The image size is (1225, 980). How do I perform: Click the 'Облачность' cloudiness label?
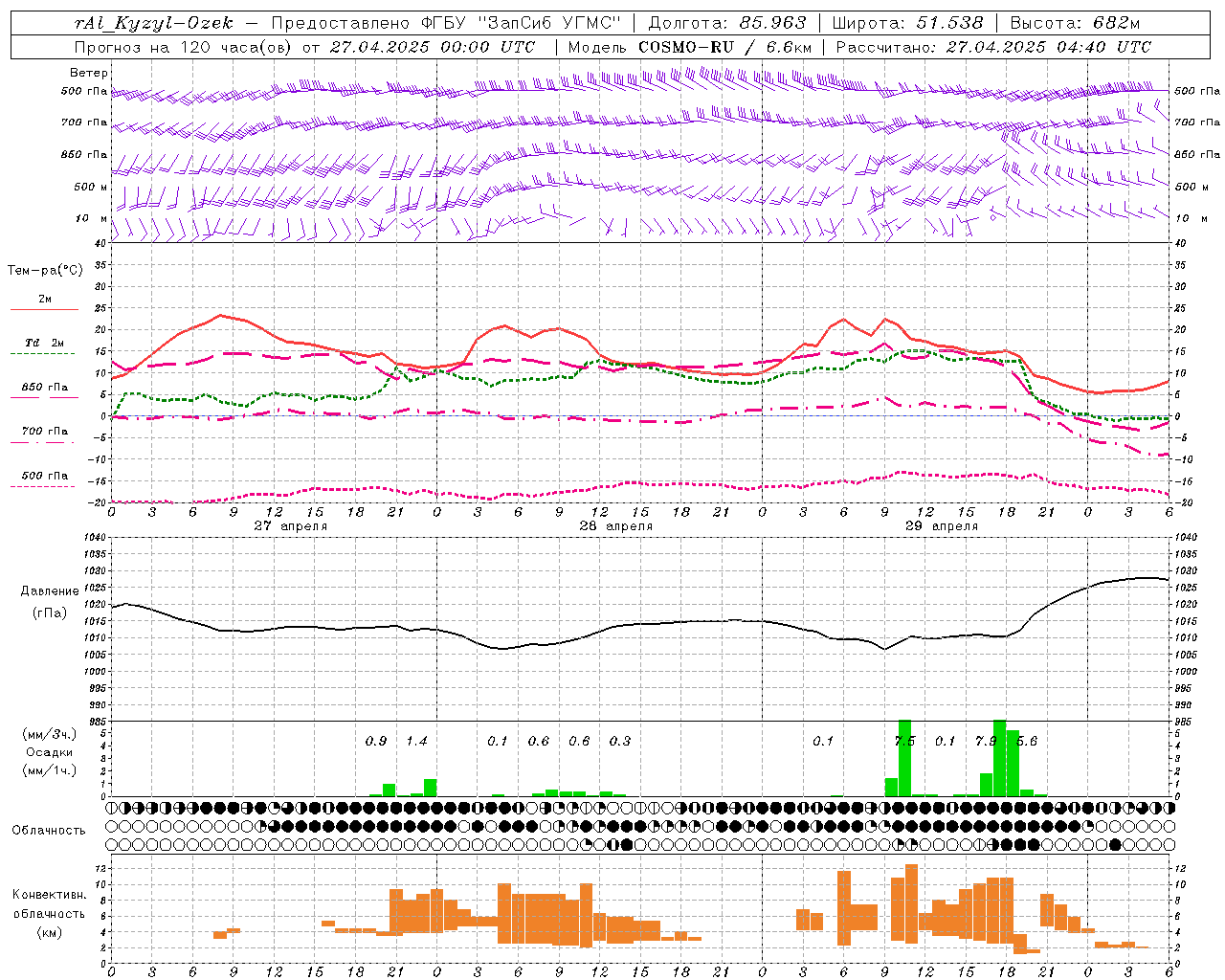49,831
